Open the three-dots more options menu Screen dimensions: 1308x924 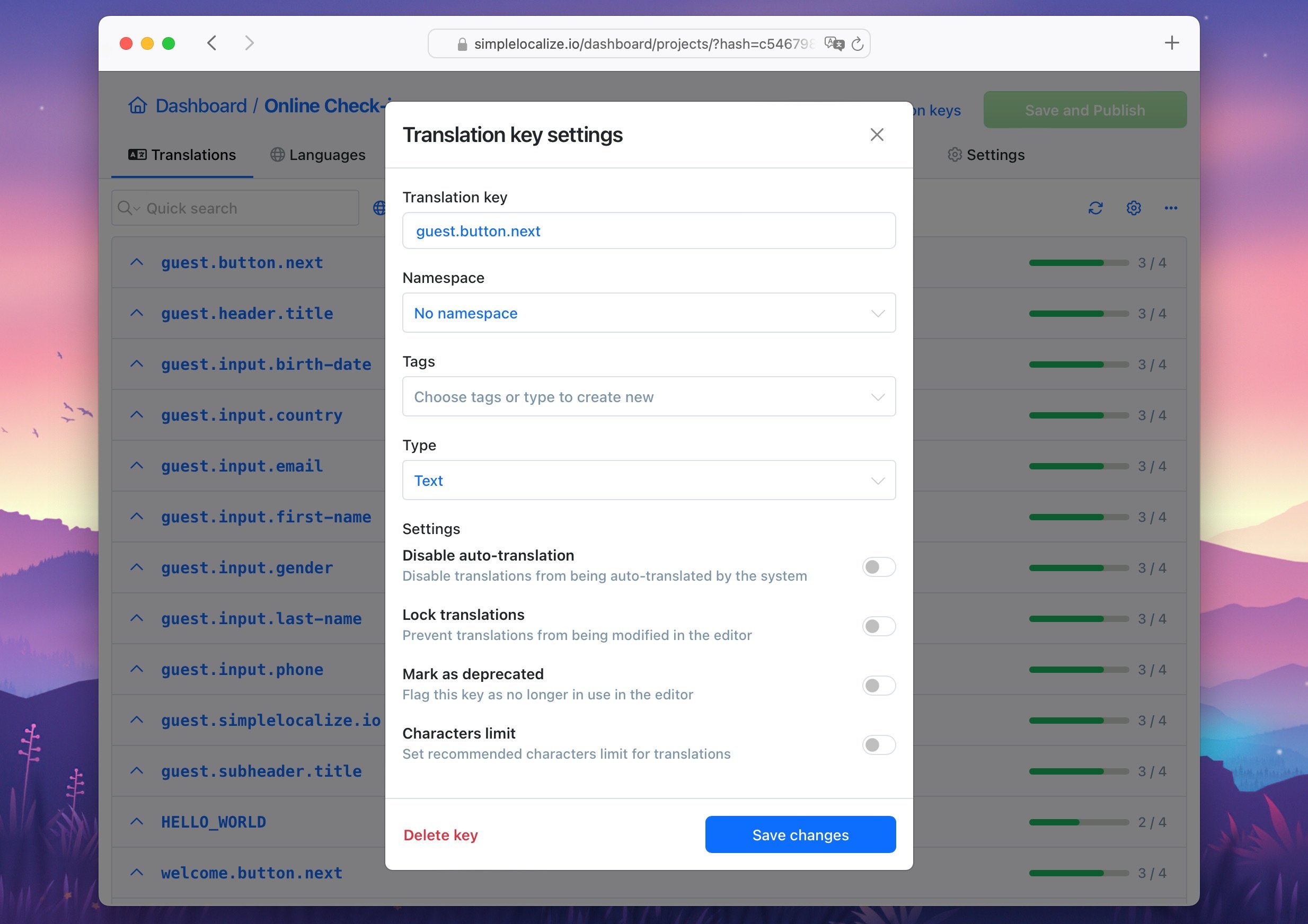(x=1171, y=208)
